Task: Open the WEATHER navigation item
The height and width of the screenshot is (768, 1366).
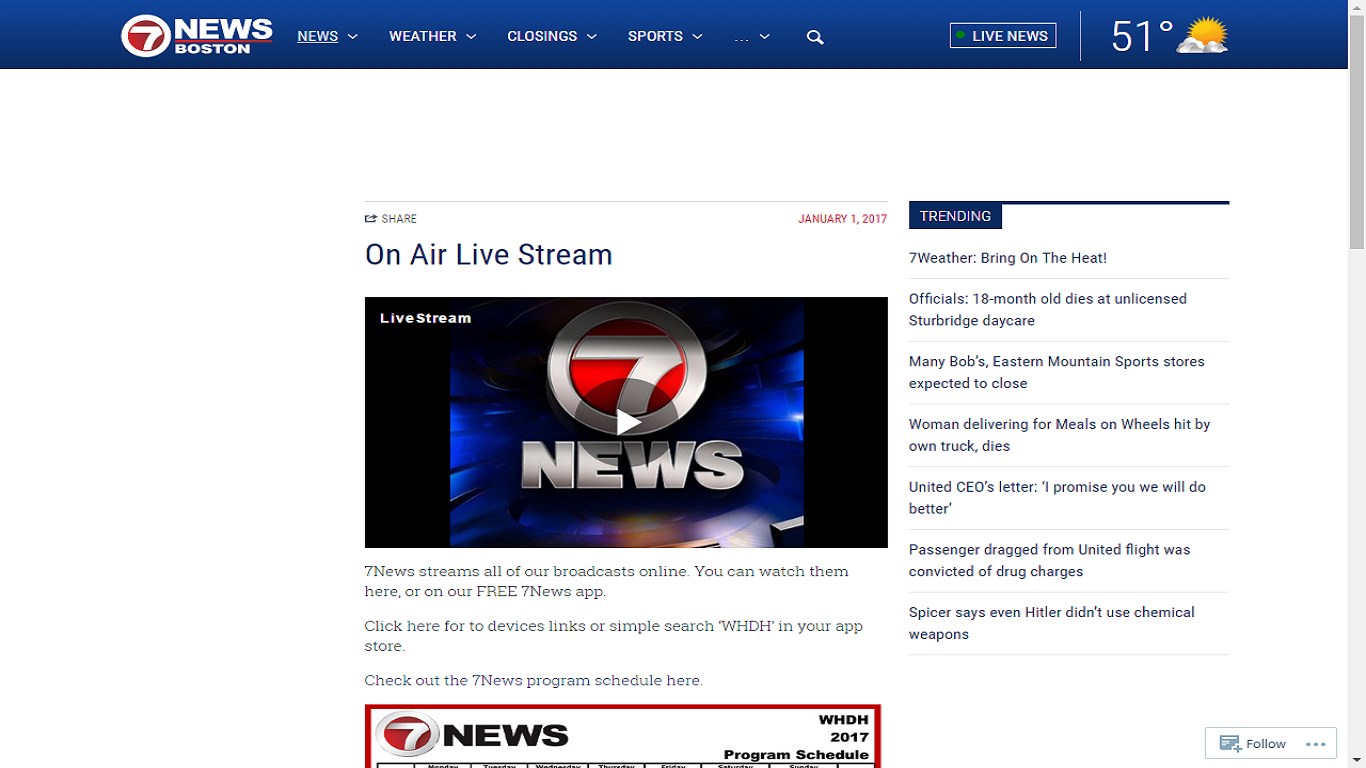Action: pyautogui.click(x=422, y=36)
